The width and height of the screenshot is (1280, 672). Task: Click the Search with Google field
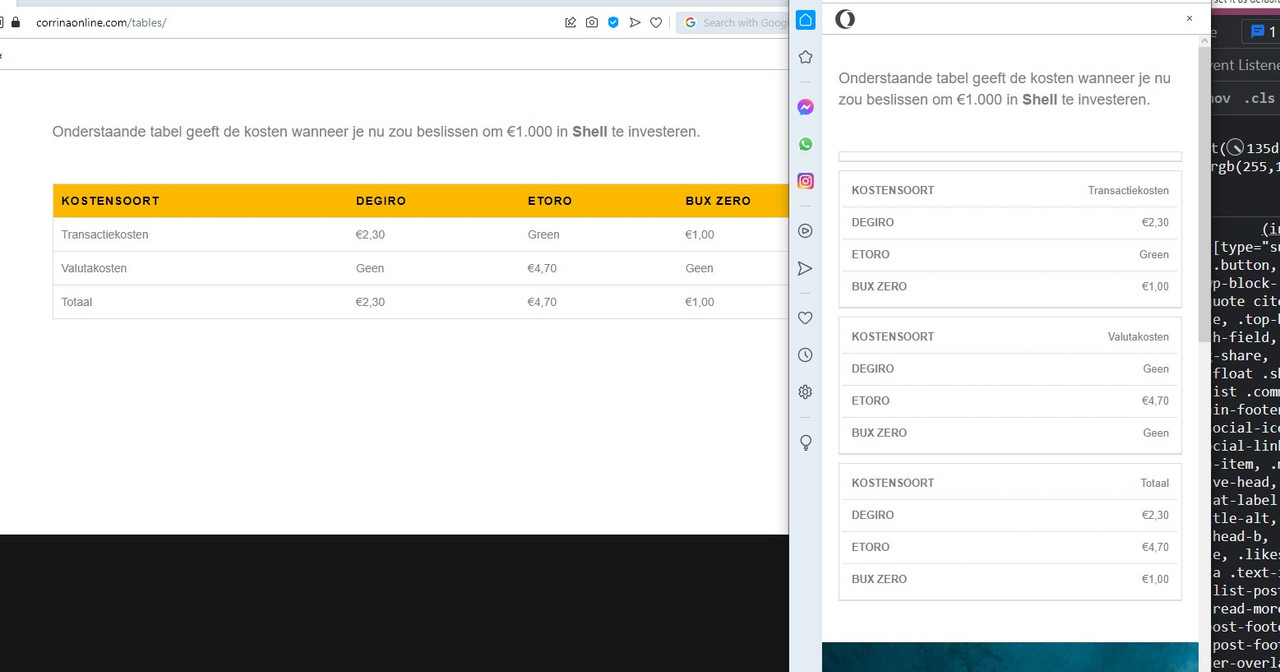[733, 22]
